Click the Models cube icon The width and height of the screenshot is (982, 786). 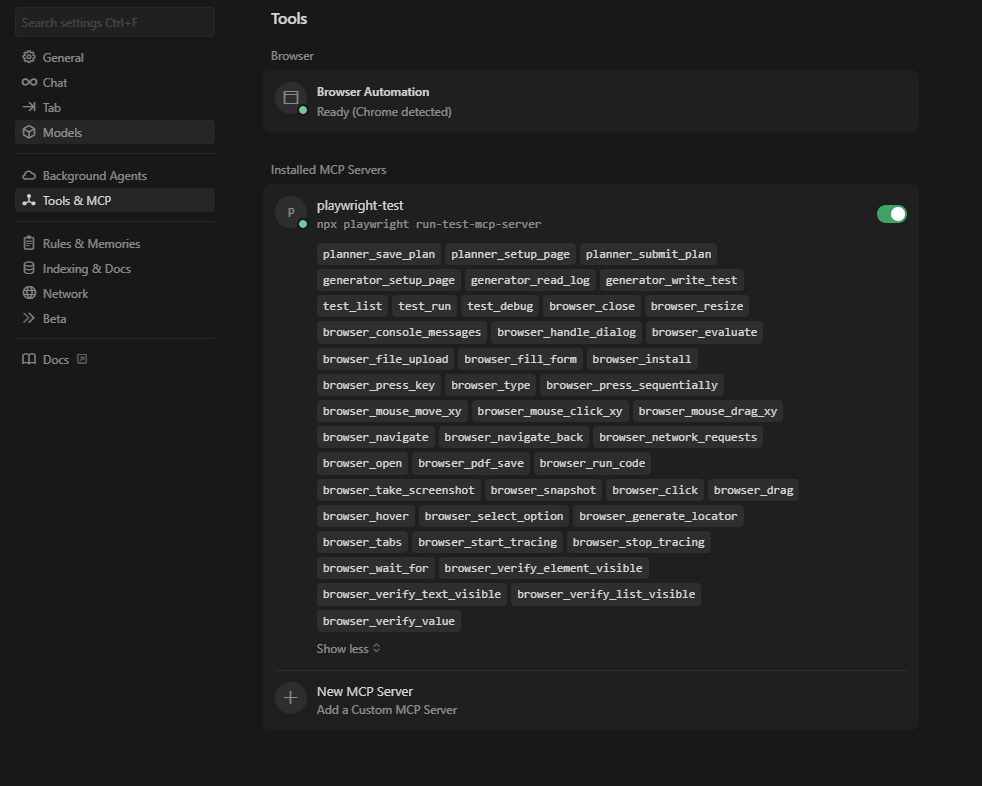tap(29, 132)
